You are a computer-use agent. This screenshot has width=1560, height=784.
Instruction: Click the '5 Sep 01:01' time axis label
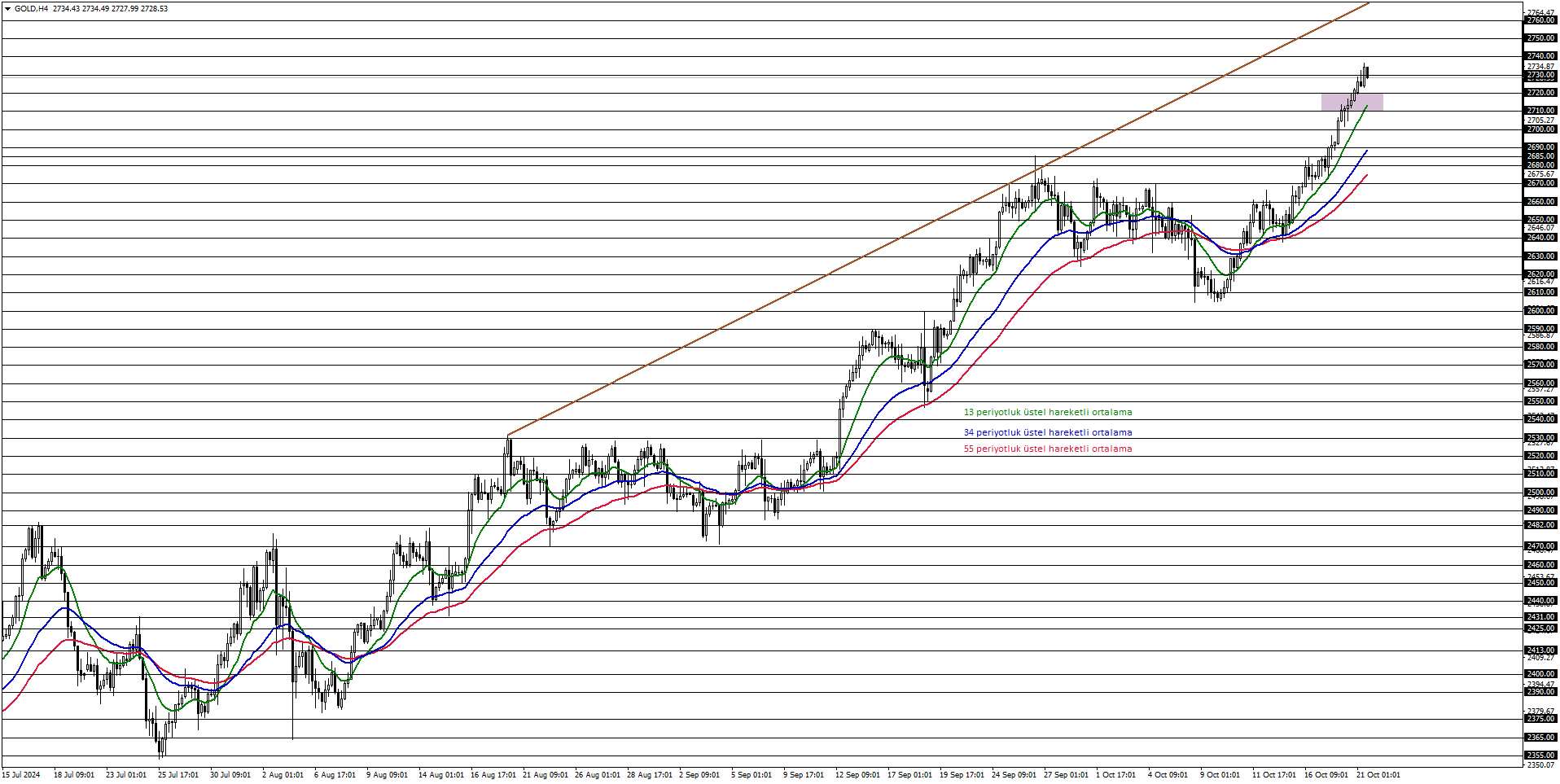point(752,775)
